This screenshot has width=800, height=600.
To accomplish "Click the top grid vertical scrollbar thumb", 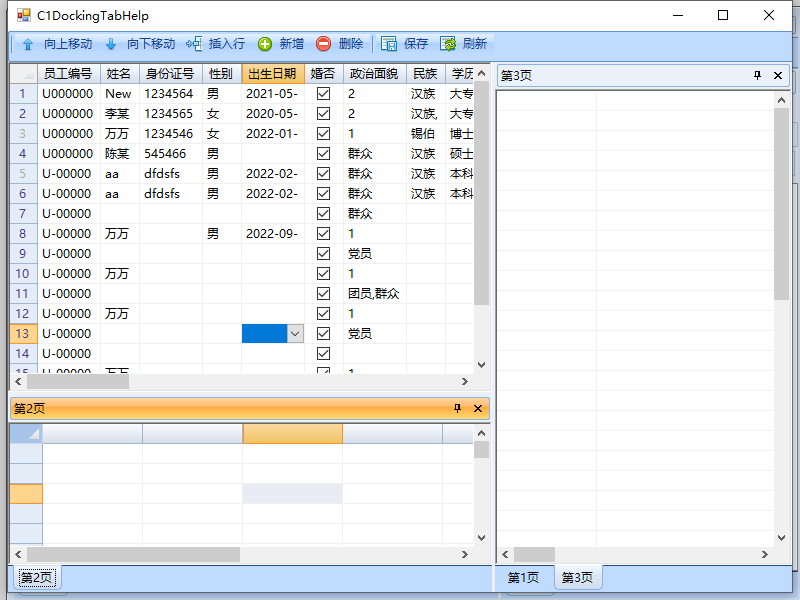I will point(481,193).
